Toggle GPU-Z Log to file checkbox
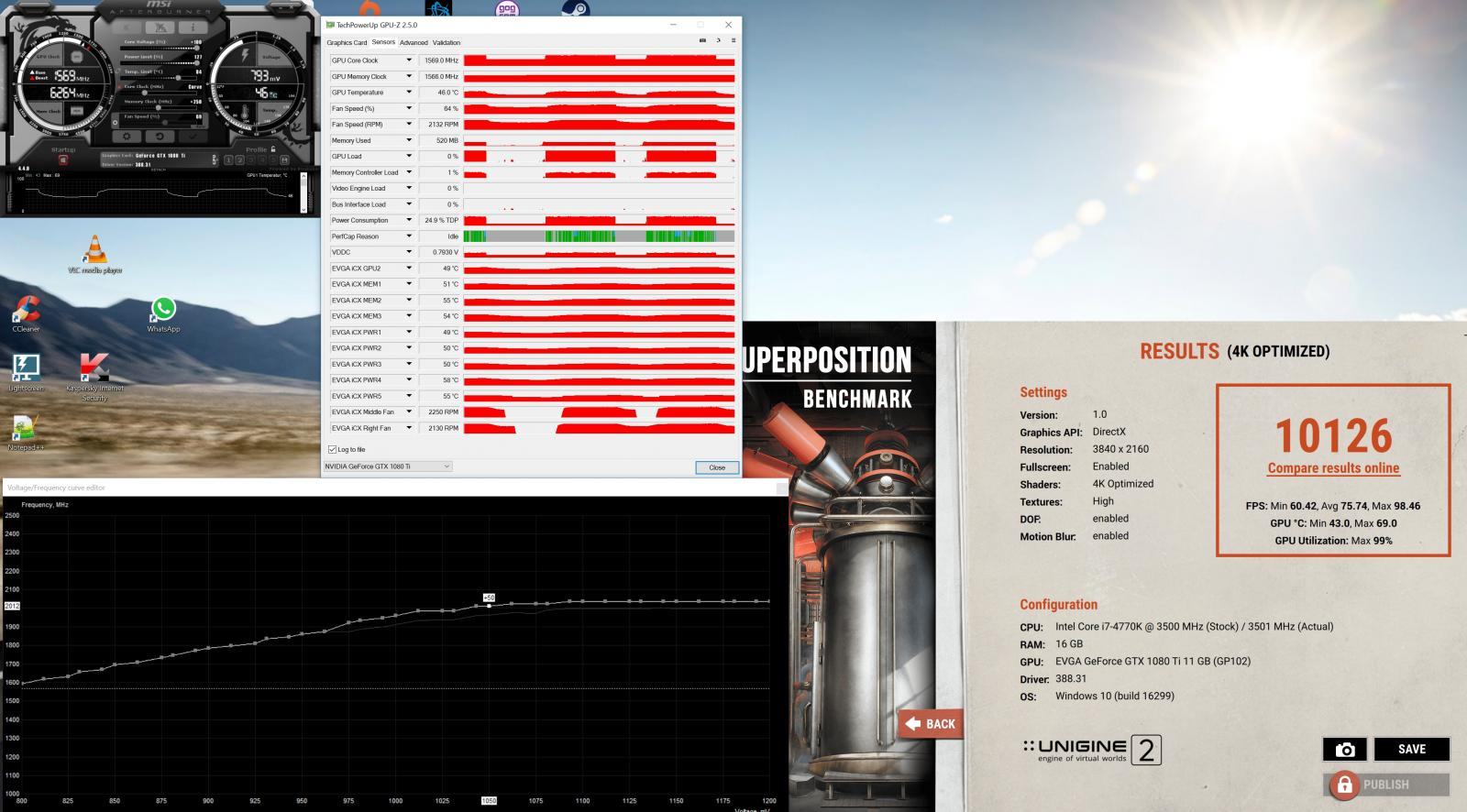 (x=332, y=449)
